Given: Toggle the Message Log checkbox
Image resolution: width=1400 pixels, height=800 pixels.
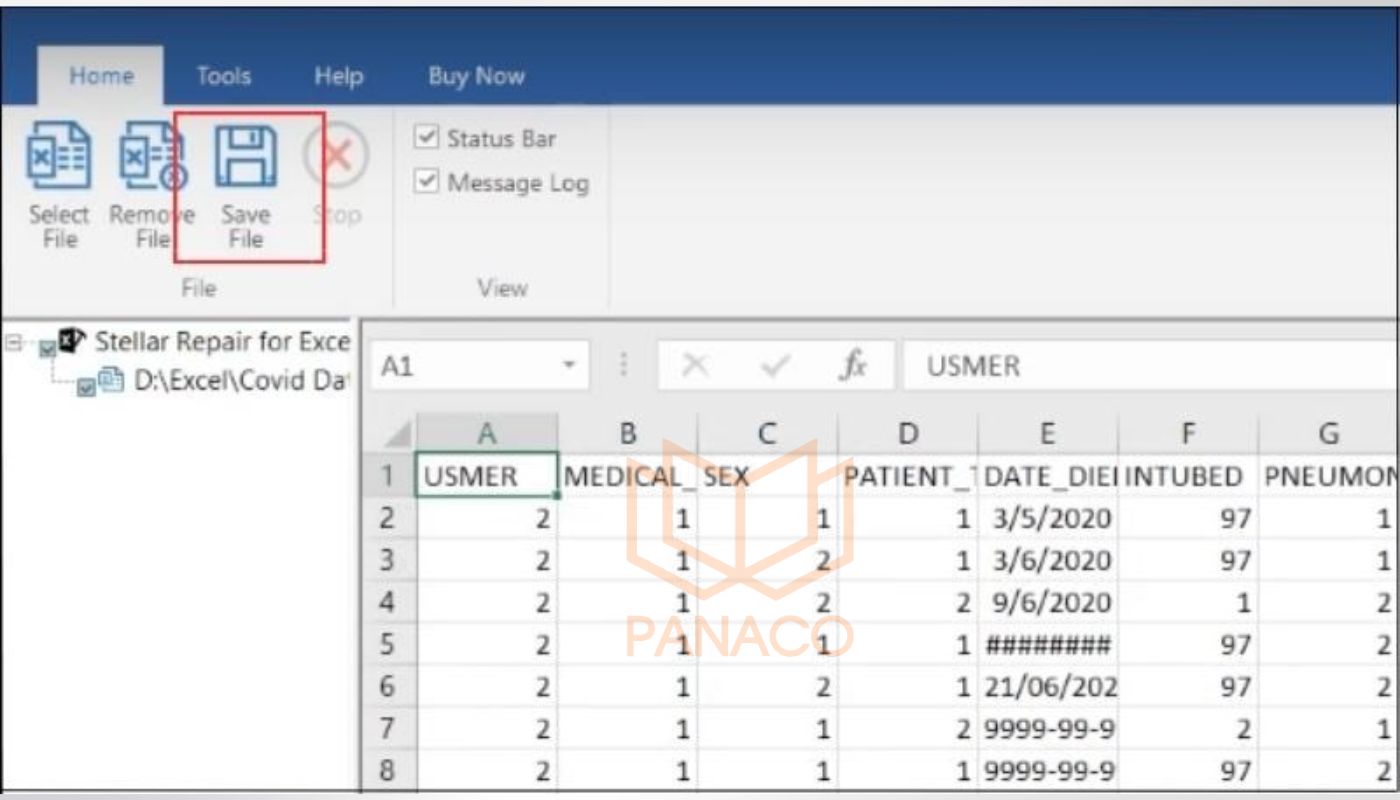Looking at the screenshot, I should (427, 182).
